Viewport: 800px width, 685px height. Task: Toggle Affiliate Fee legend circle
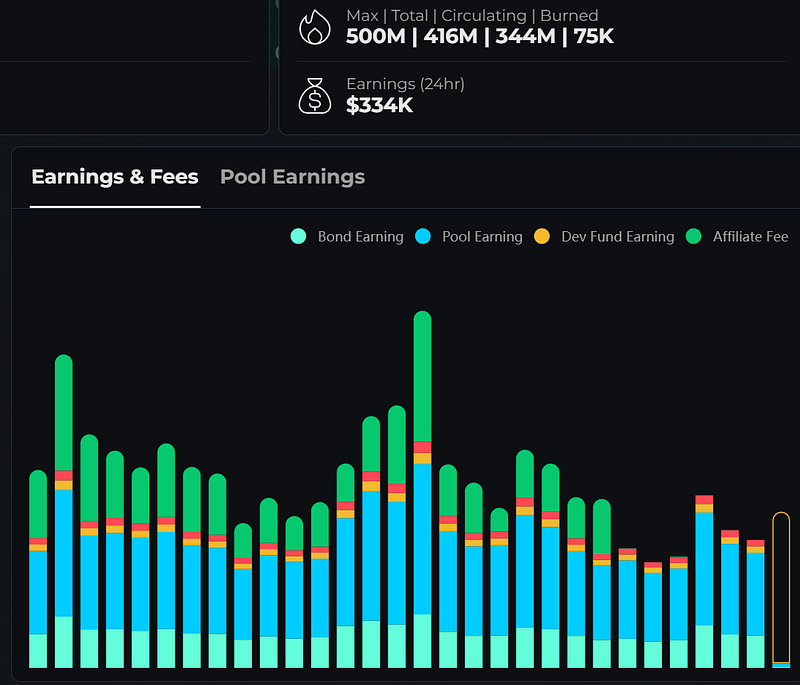[693, 236]
